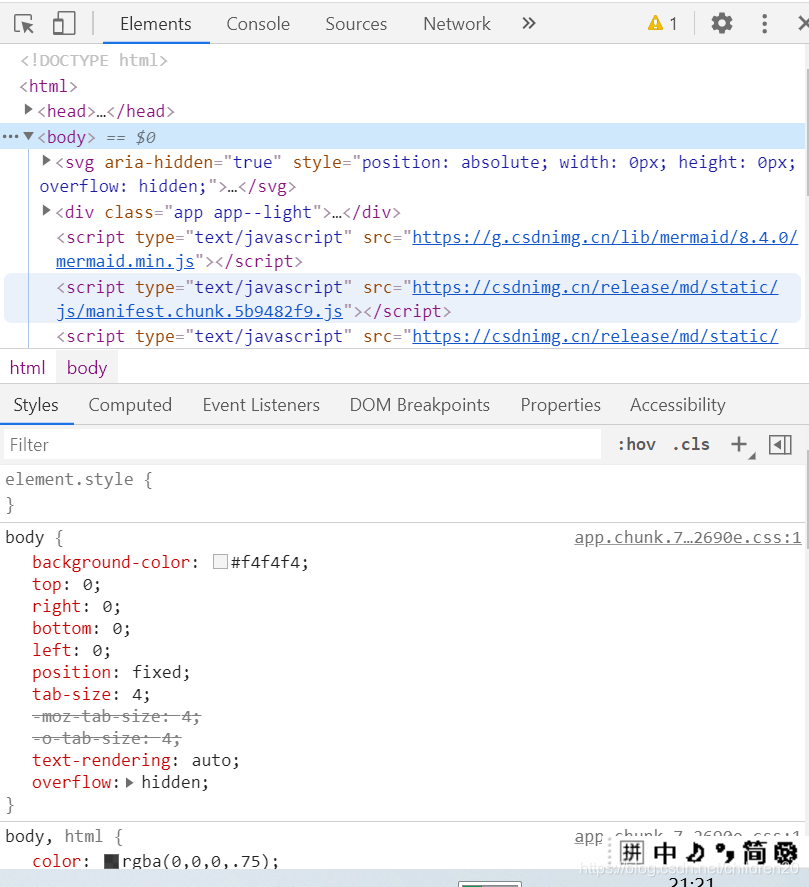The image size is (809, 887).
Task: Open the Event Listeners tab
Action: 261,405
